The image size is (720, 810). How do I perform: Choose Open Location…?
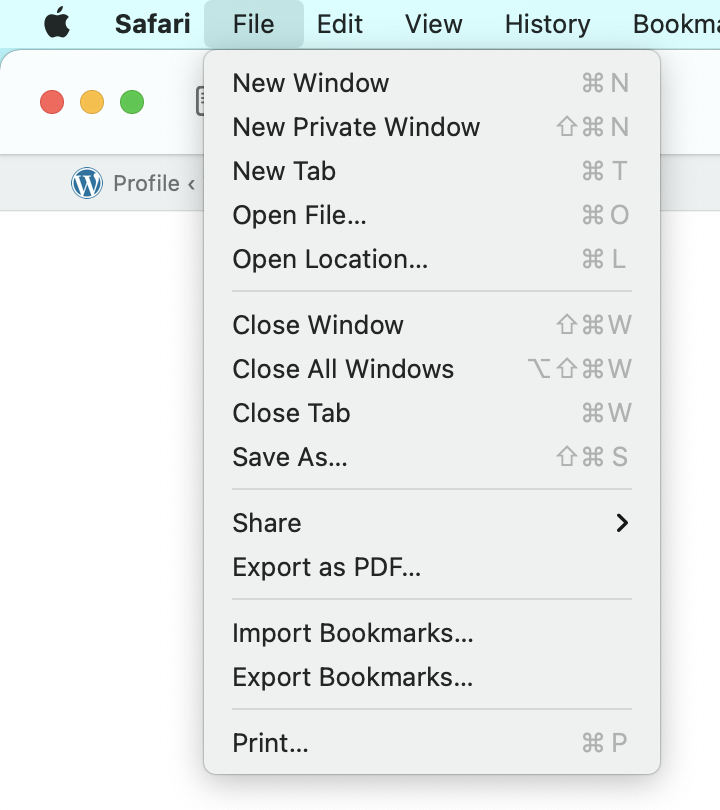click(x=432, y=259)
